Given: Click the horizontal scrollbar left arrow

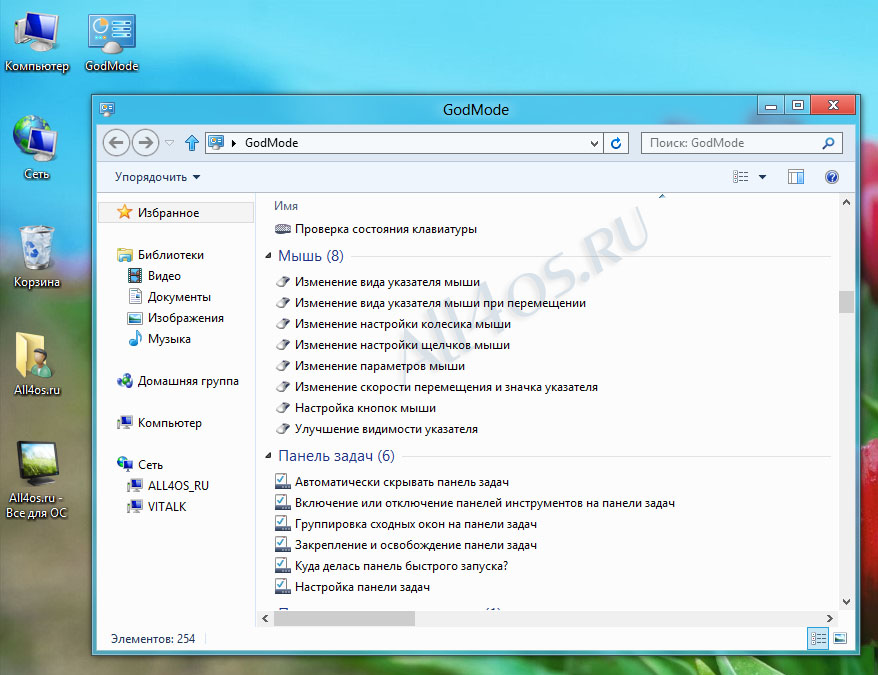Looking at the screenshot, I should 265,618.
